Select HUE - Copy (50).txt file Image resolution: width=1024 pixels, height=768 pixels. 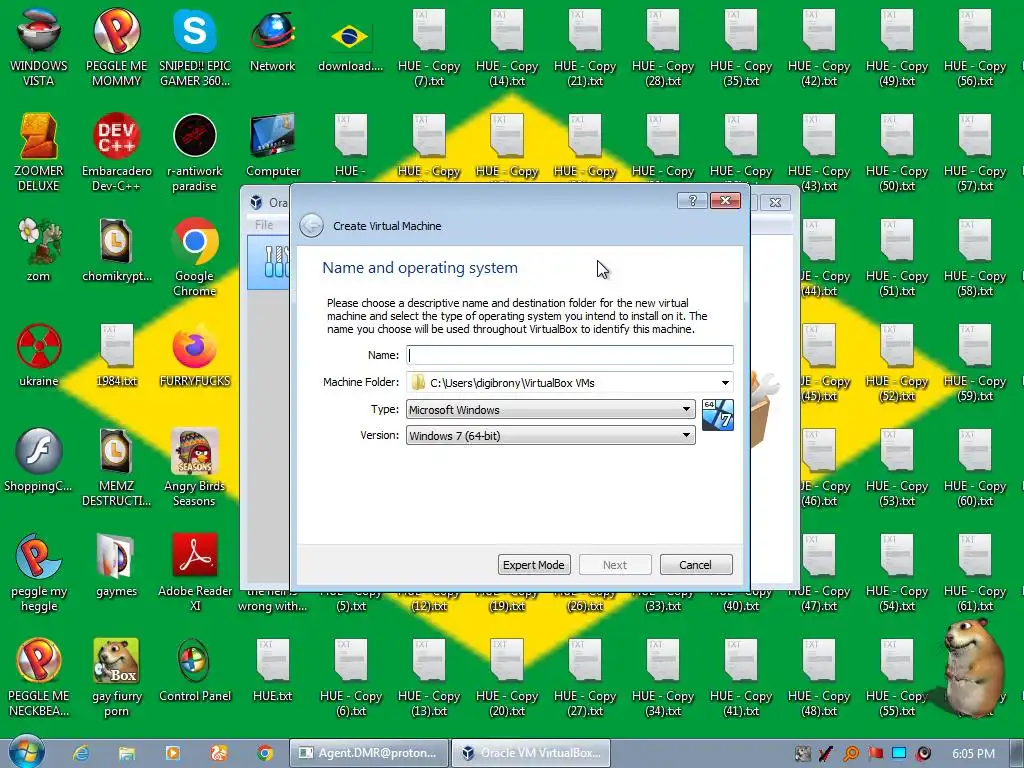coord(897,152)
